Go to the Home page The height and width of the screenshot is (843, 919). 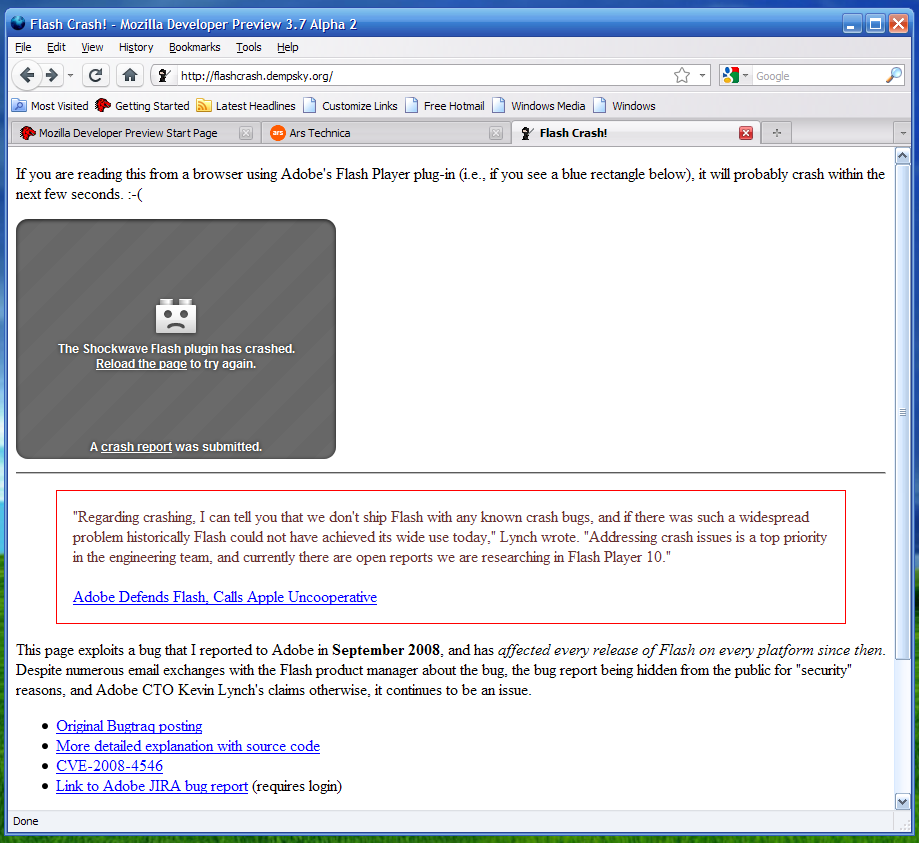(130, 75)
